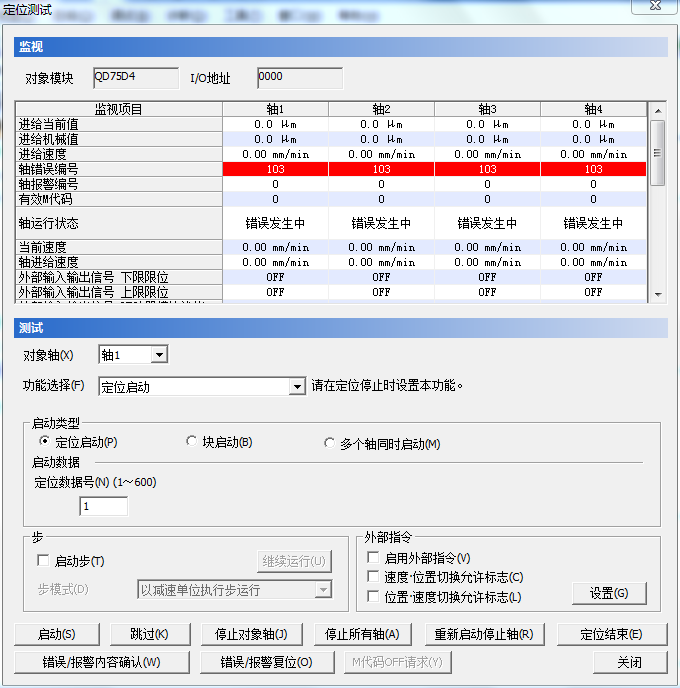Click the 定位数据号 input field
The height and width of the screenshot is (688, 680).
(104, 507)
